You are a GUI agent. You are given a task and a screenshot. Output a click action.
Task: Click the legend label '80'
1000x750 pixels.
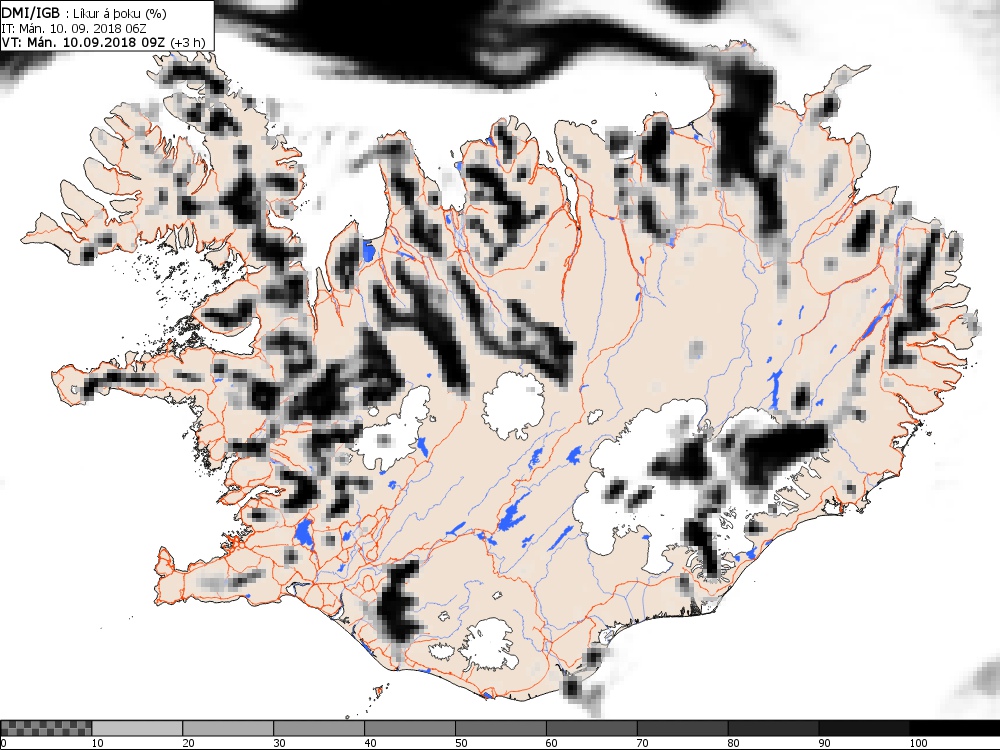[x=733, y=743]
